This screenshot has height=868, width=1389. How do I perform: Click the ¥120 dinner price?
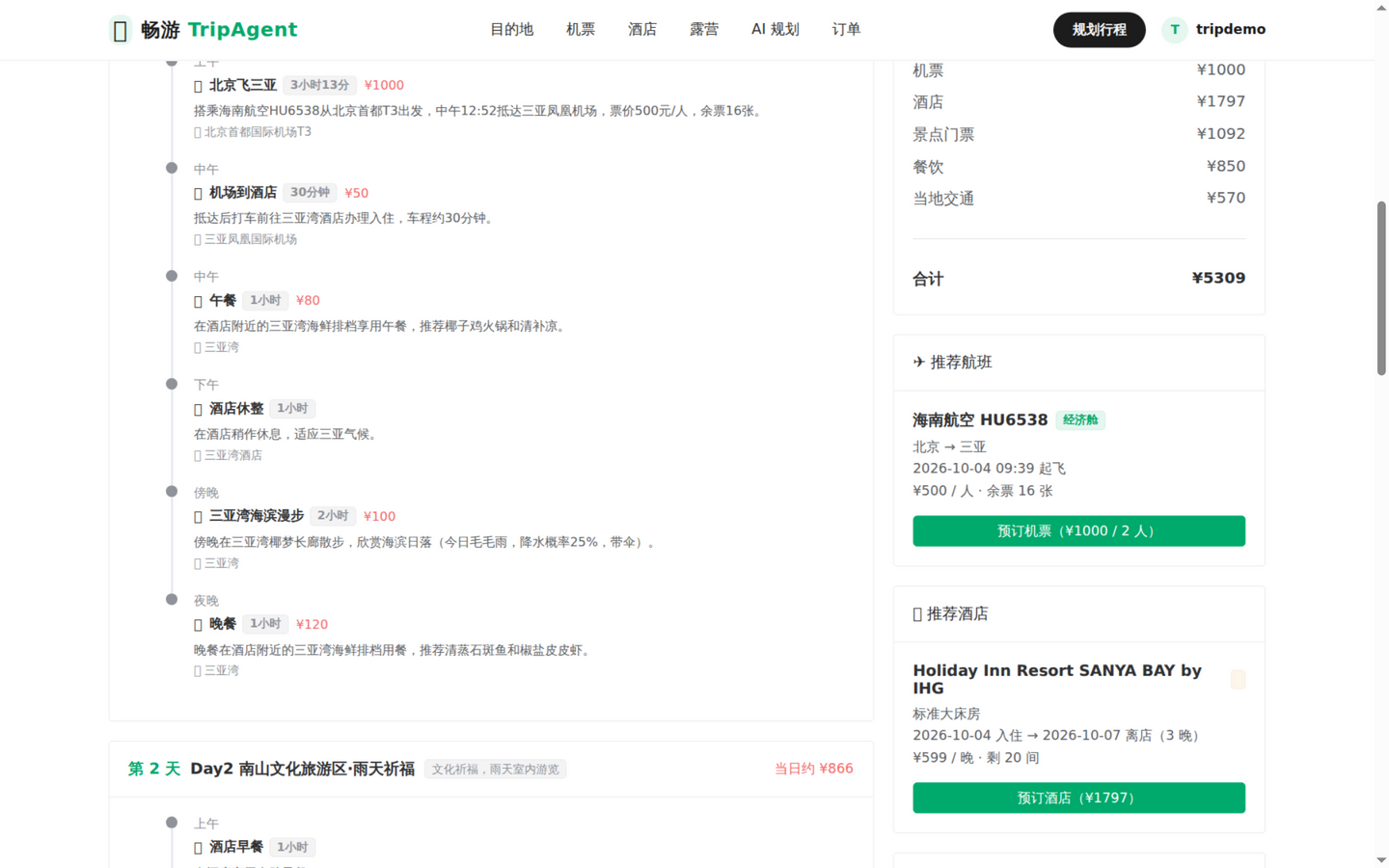[312, 625]
